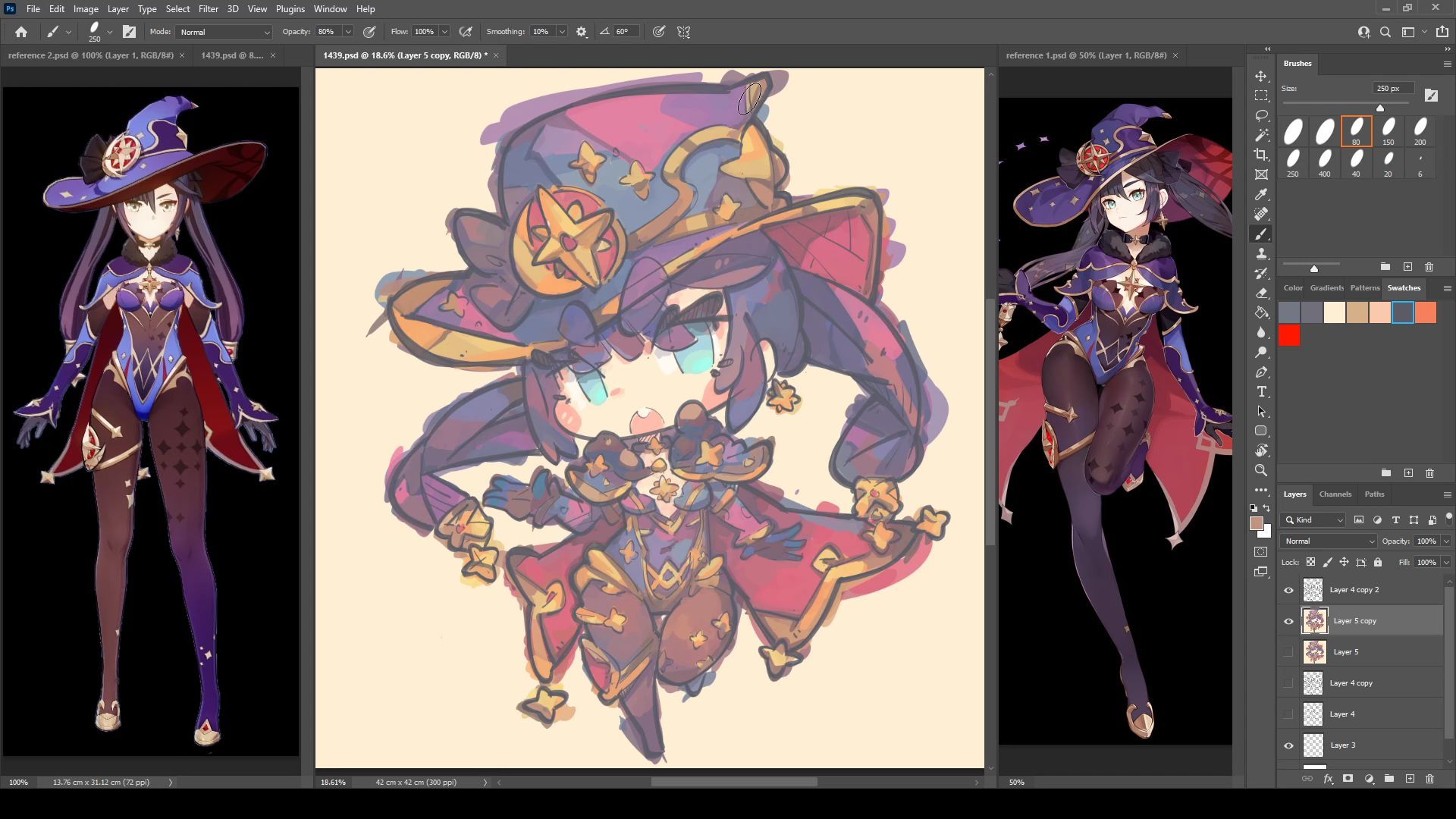Add layer style fx button
Screen dimensions: 1456x819
(x=1328, y=779)
